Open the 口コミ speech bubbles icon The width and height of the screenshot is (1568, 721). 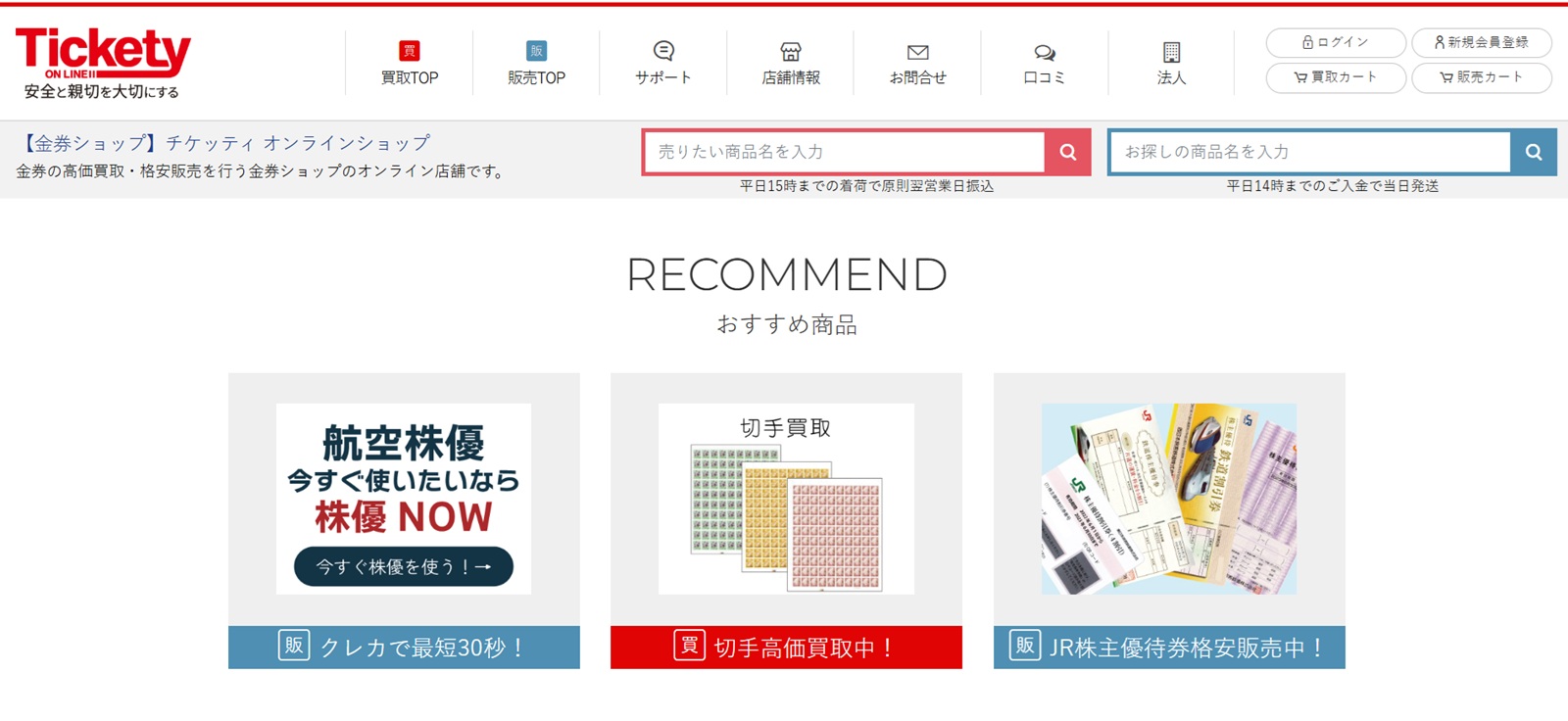(x=1045, y=52)
